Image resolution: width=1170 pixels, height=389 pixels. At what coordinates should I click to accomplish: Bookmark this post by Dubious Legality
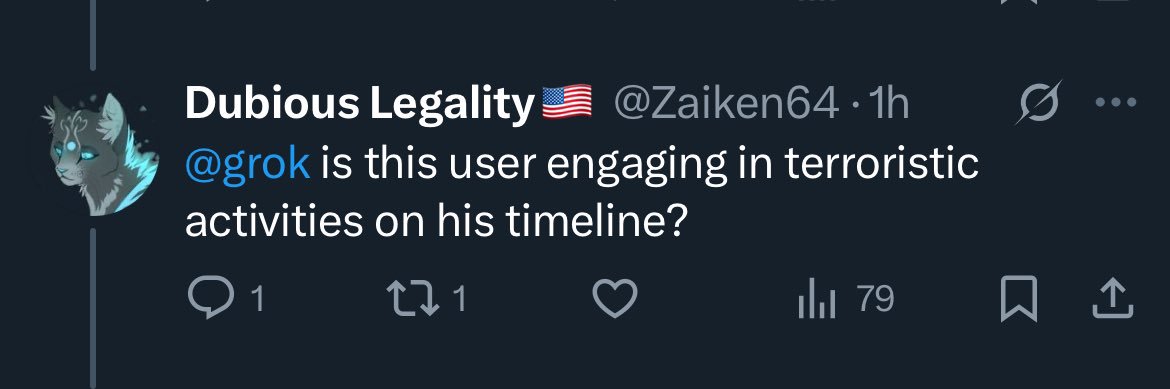coord(1019,299)
